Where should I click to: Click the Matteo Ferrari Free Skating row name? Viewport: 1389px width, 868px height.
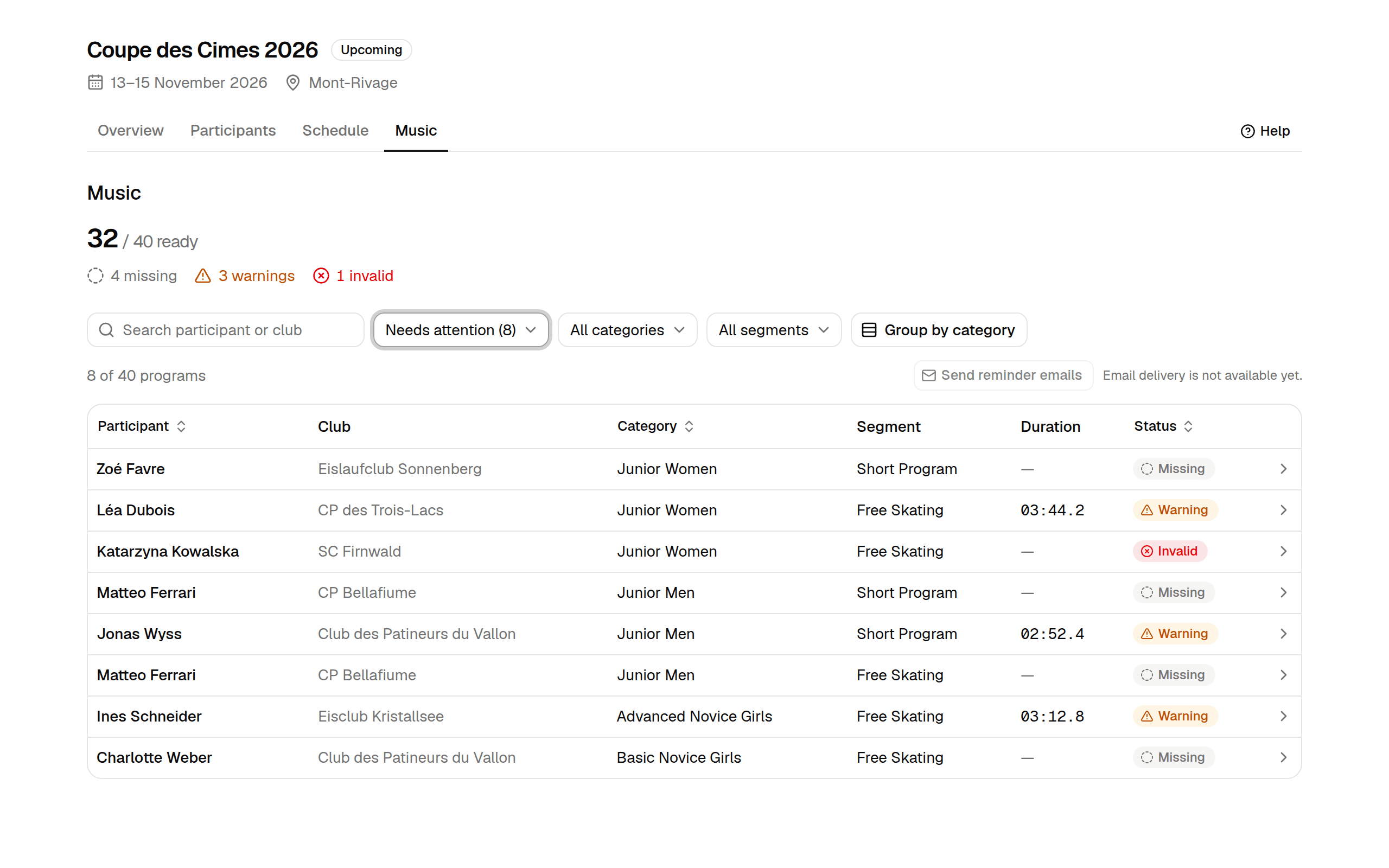click(146, 675)
